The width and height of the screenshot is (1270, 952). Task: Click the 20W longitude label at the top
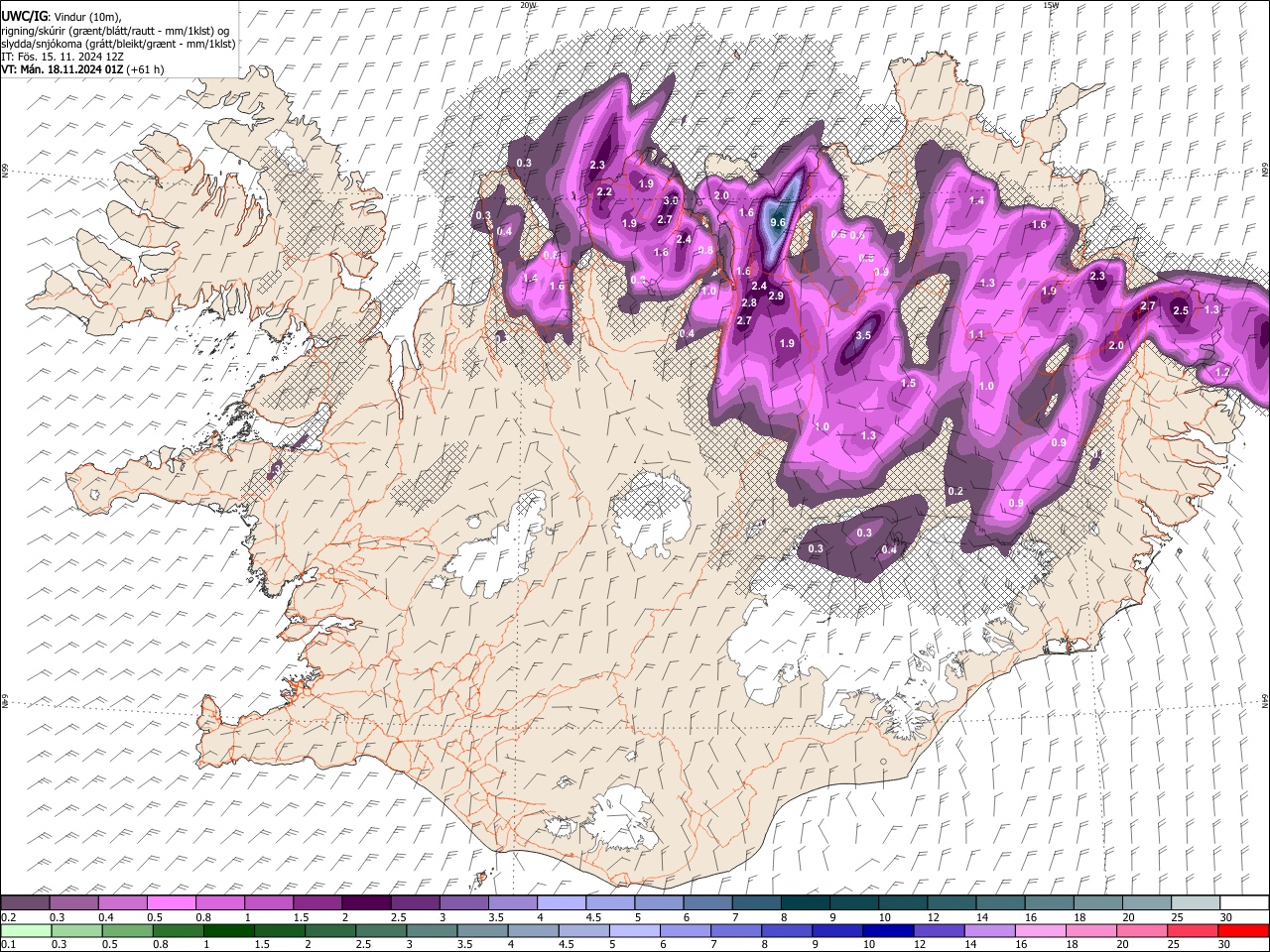[528, 5]
